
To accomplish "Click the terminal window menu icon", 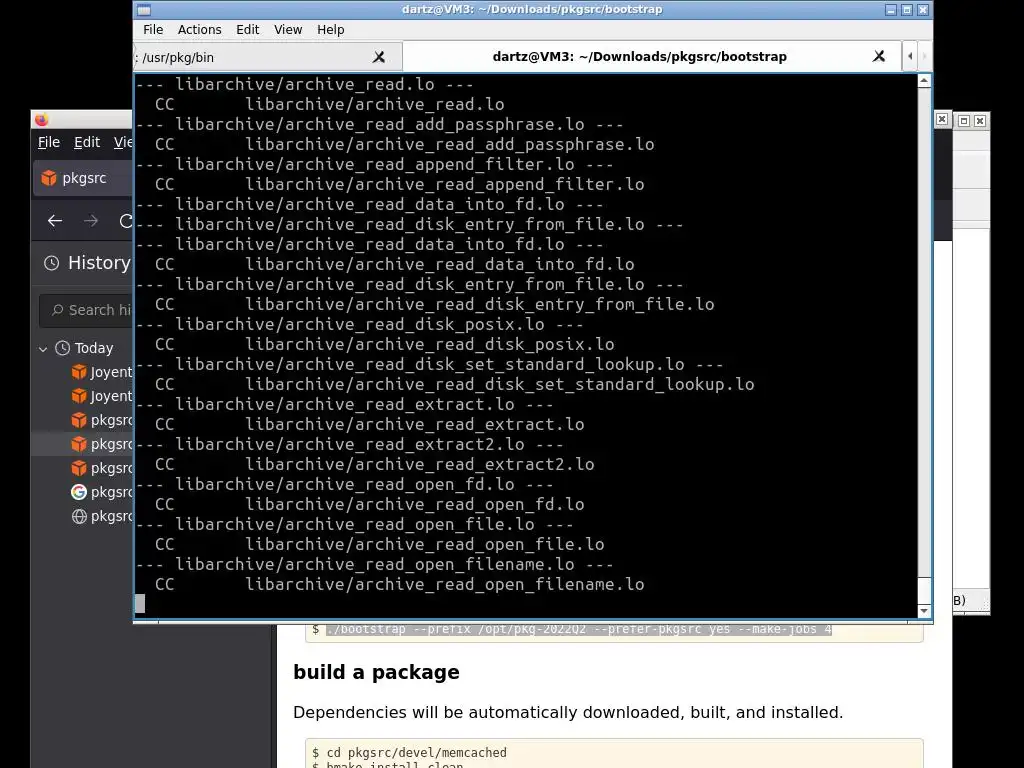I will click(144, 10).
